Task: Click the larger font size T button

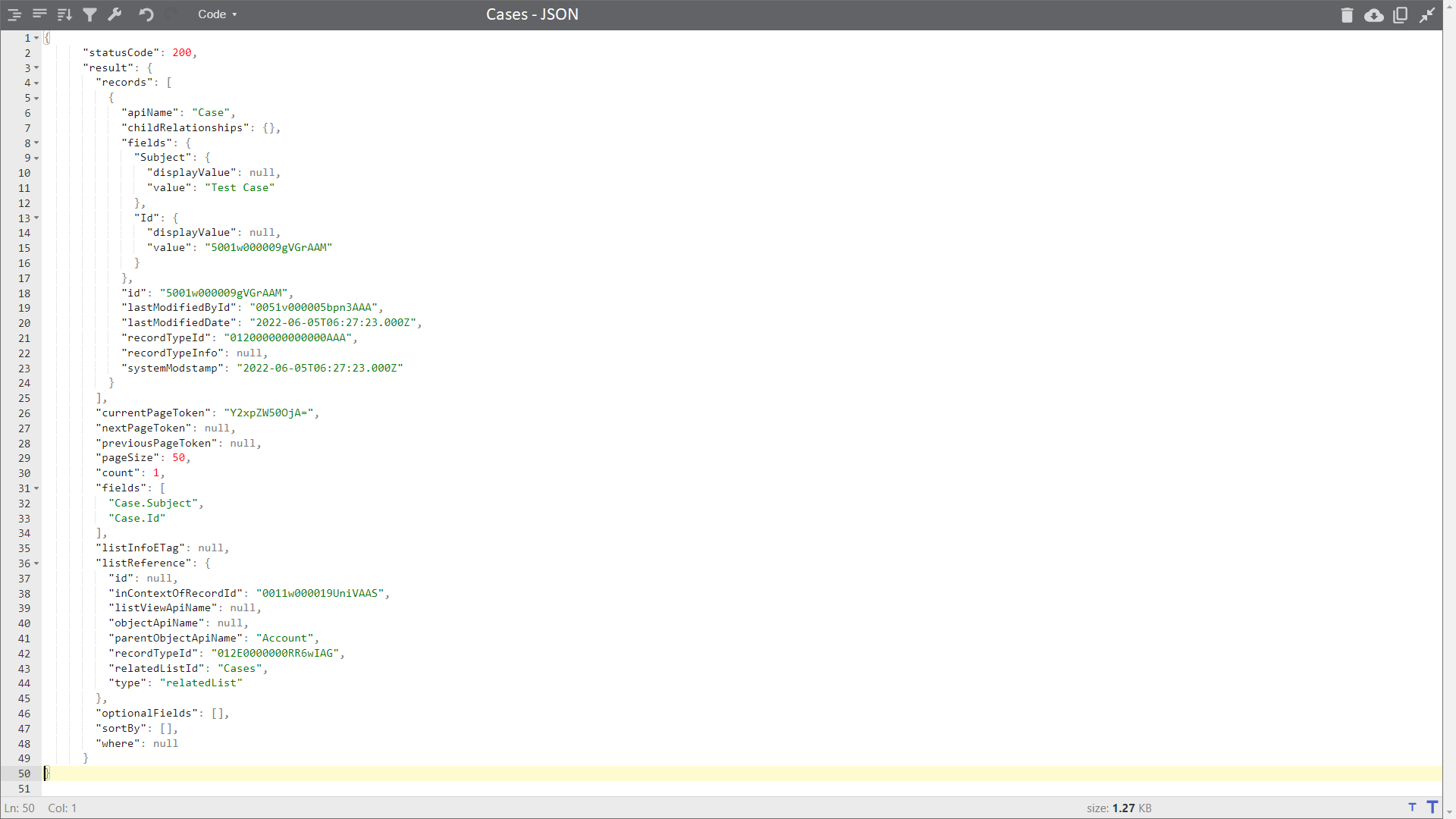Action: coord(1432,808)
